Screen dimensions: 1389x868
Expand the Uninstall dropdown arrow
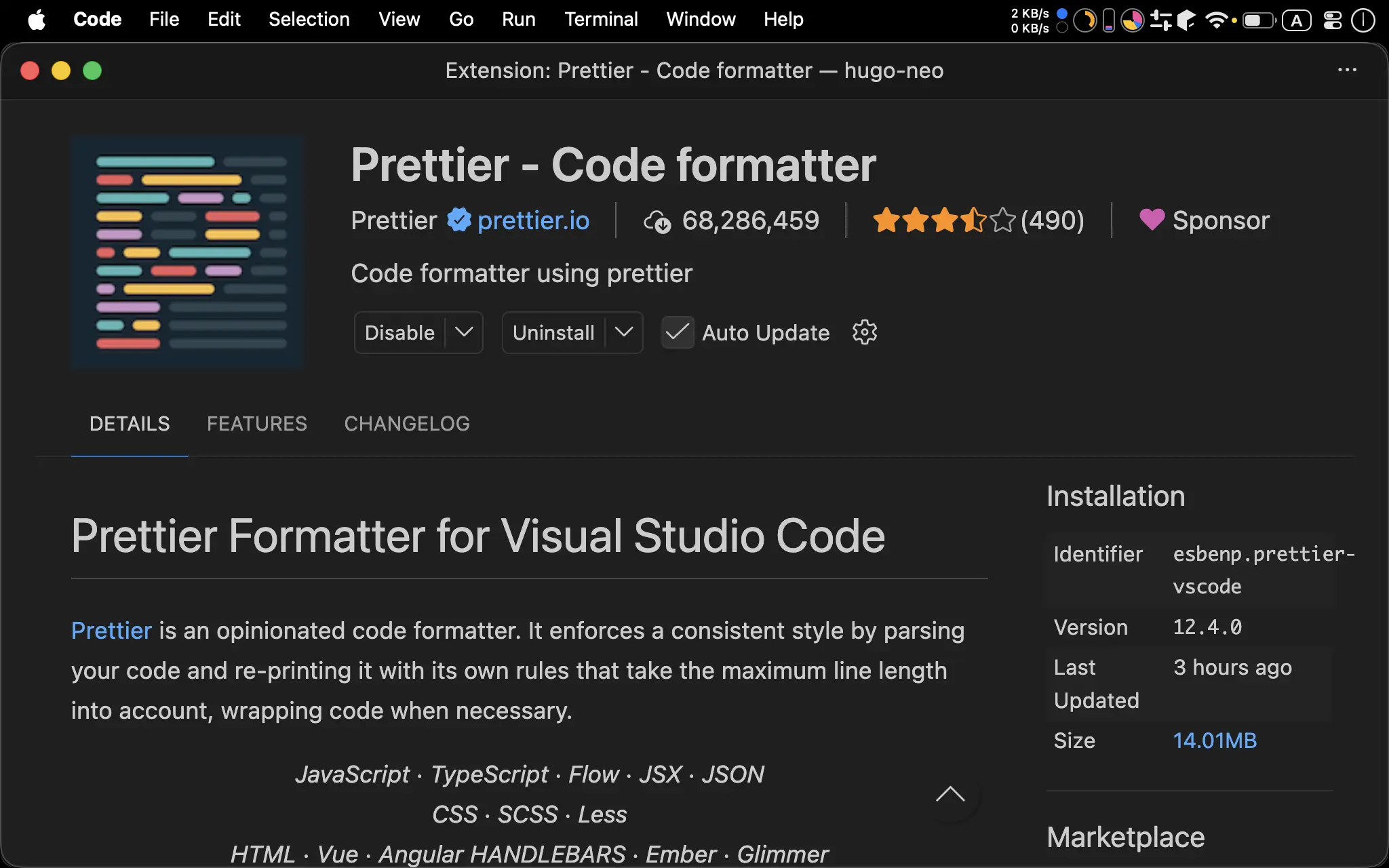(x=624, y=332)
